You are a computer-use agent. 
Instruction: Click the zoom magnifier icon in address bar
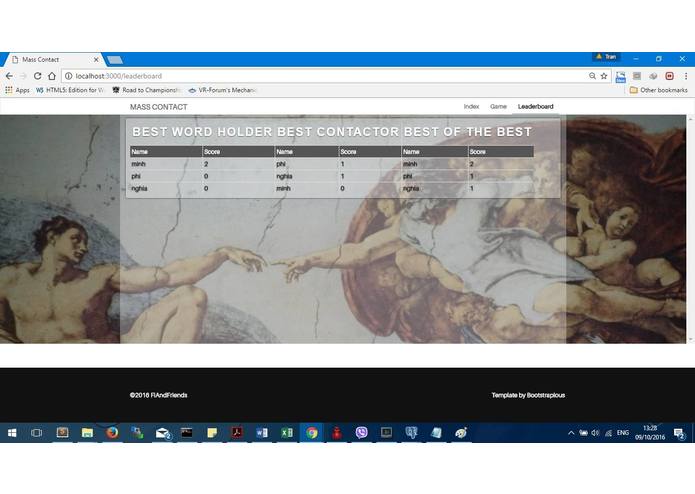[592, 76]
